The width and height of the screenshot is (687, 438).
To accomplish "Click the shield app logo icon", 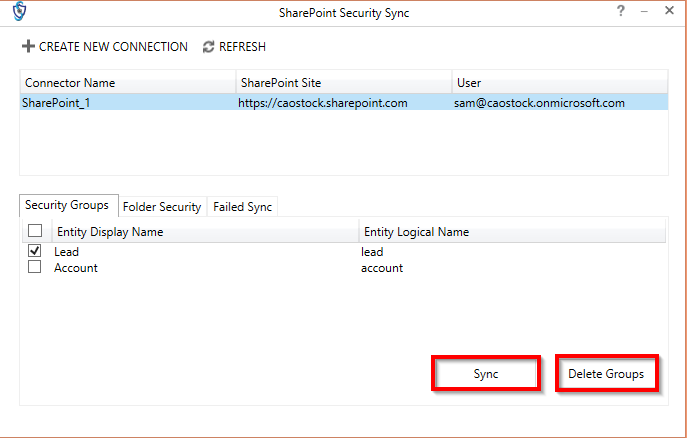I will point(19,11).
